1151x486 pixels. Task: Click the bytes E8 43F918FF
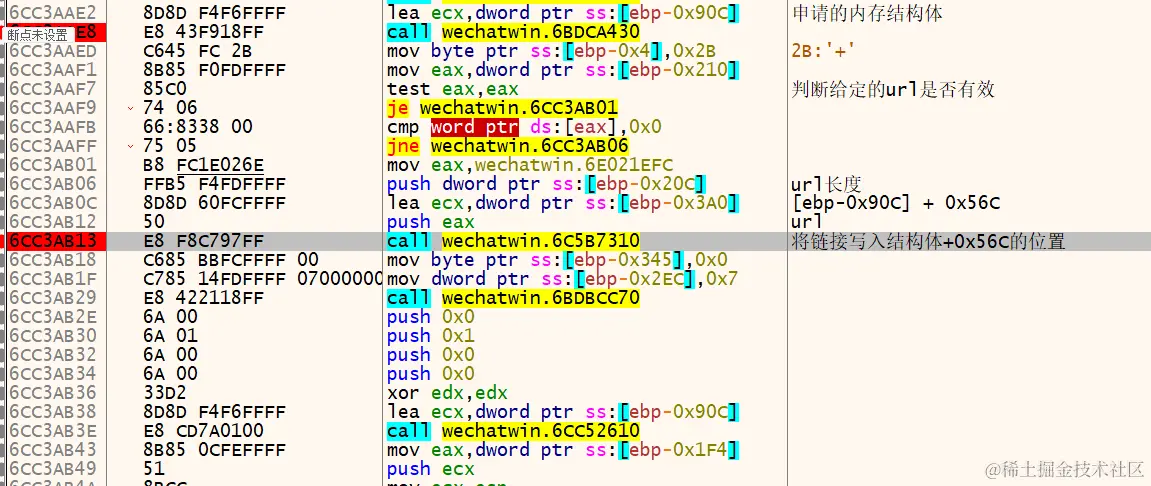coord(204,32)
